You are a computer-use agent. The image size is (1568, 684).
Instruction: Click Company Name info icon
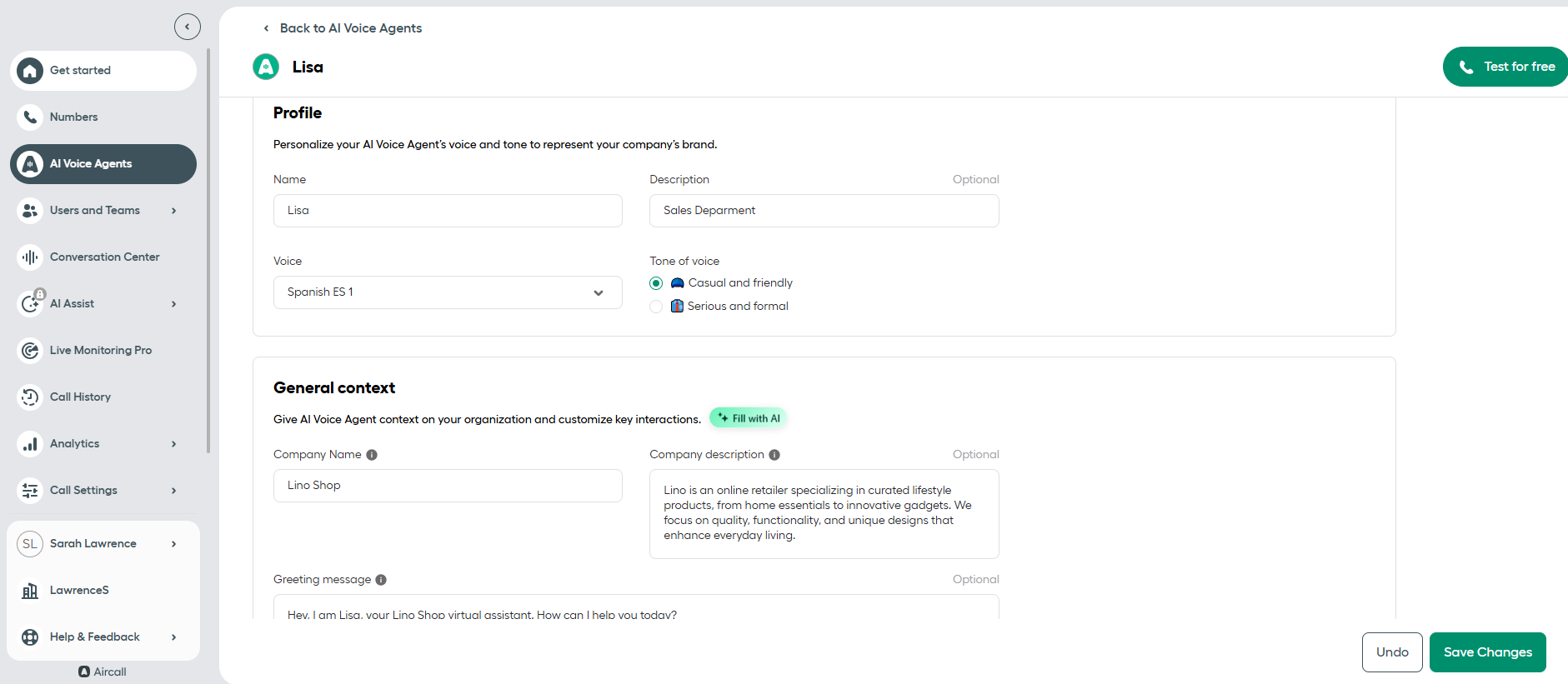click(x=372, y=455)
